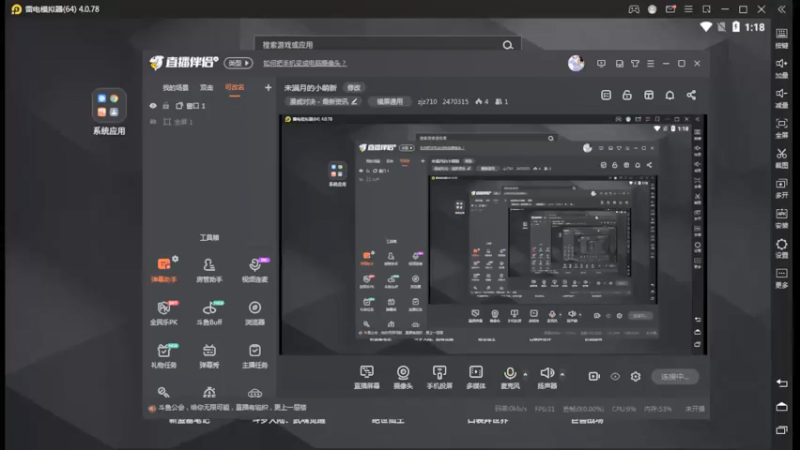Click the notification bell icon above preview
800x450 pixels.
click(x=670, y=95)
